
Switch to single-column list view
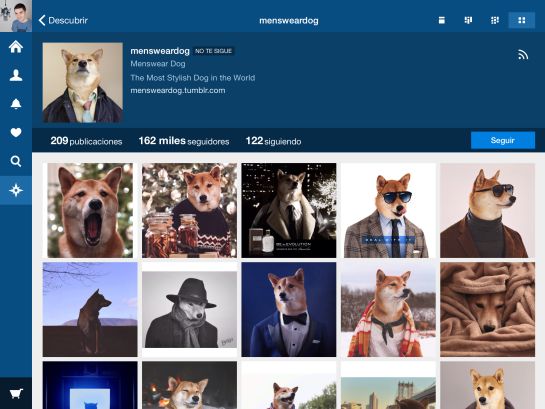(441, 20)
